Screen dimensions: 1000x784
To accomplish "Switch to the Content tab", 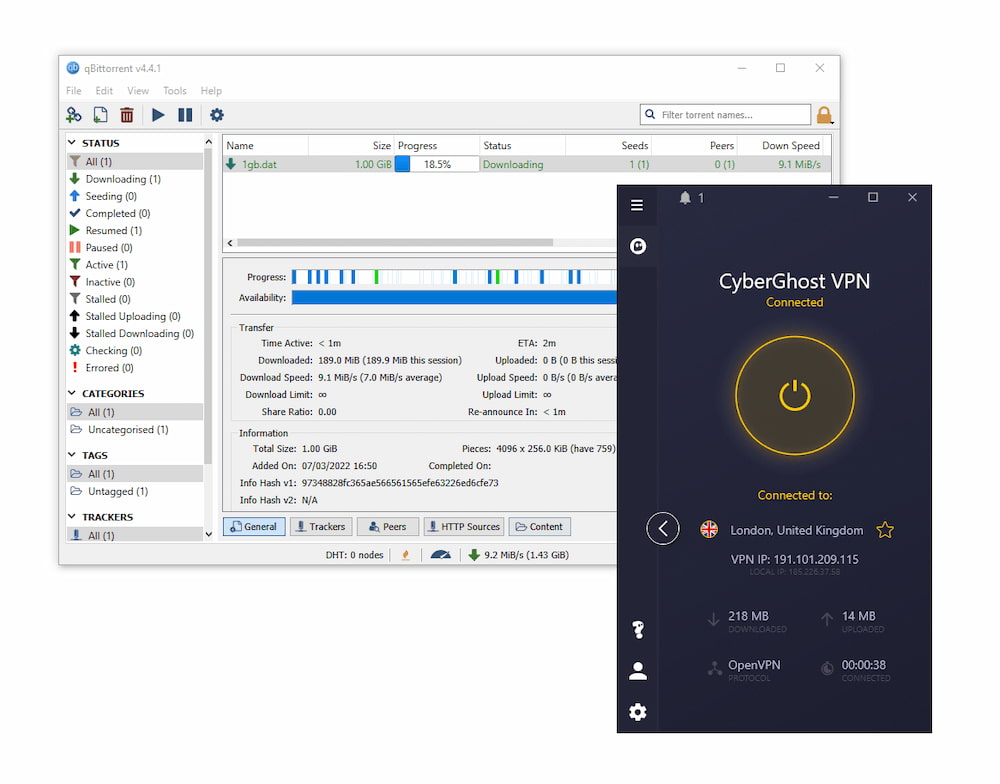I will pyautogui.click(x=540, y=526).
